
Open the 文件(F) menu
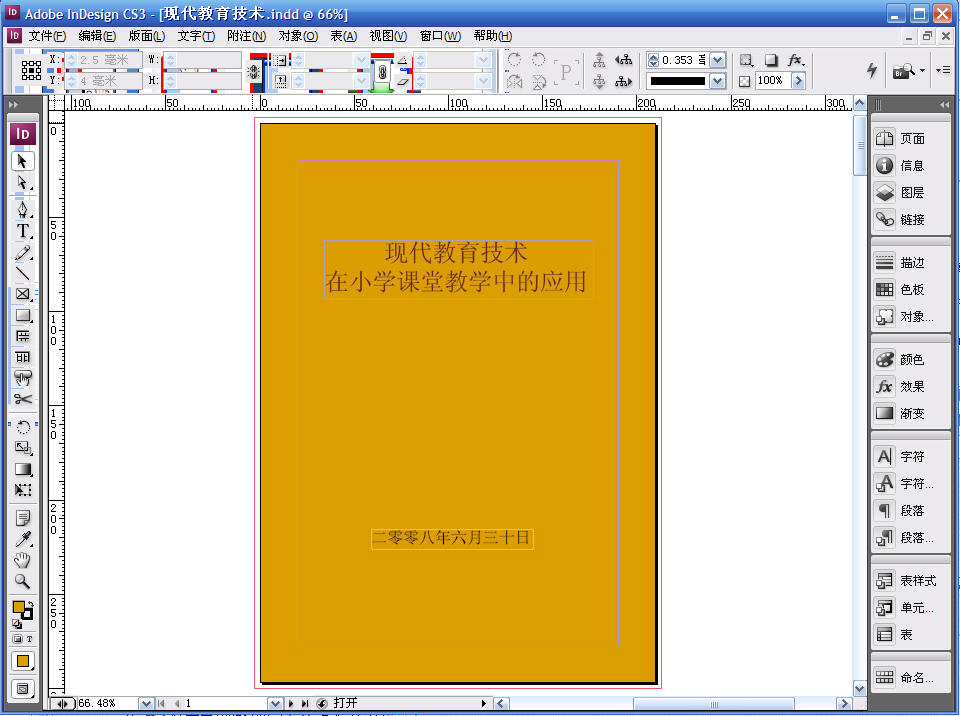[x=47, y=36]
